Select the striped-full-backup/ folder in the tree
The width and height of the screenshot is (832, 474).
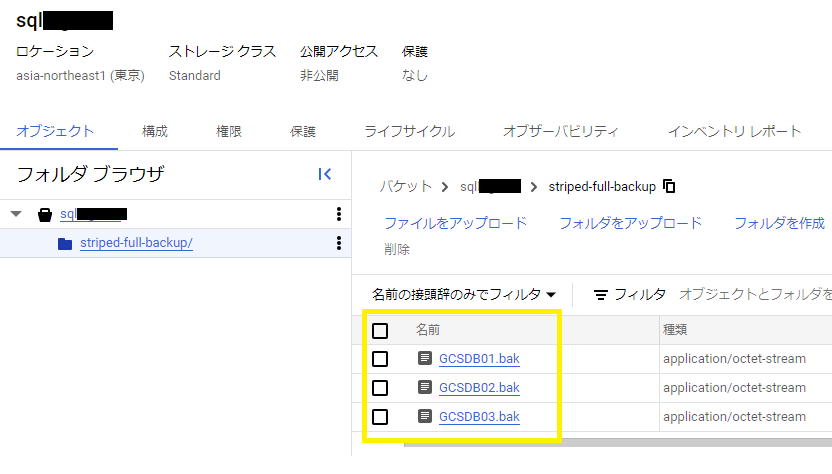pos(136,243)
